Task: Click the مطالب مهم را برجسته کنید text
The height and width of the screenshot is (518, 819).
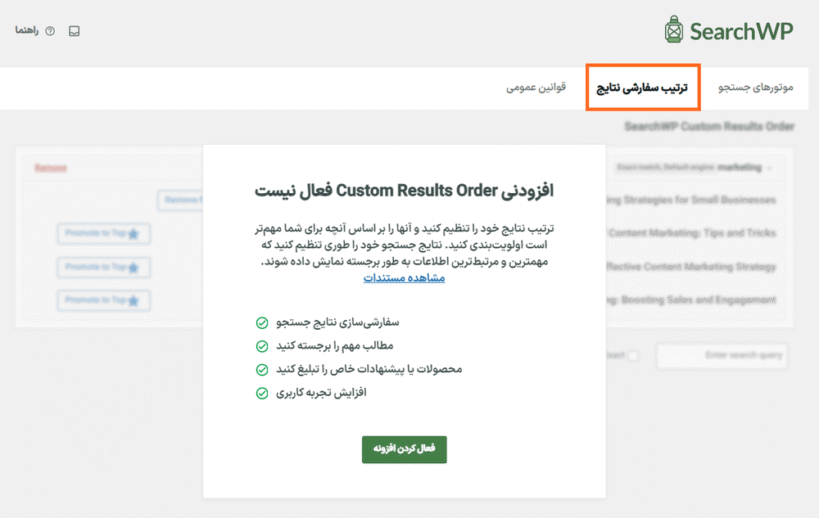Action: point(335,346)
